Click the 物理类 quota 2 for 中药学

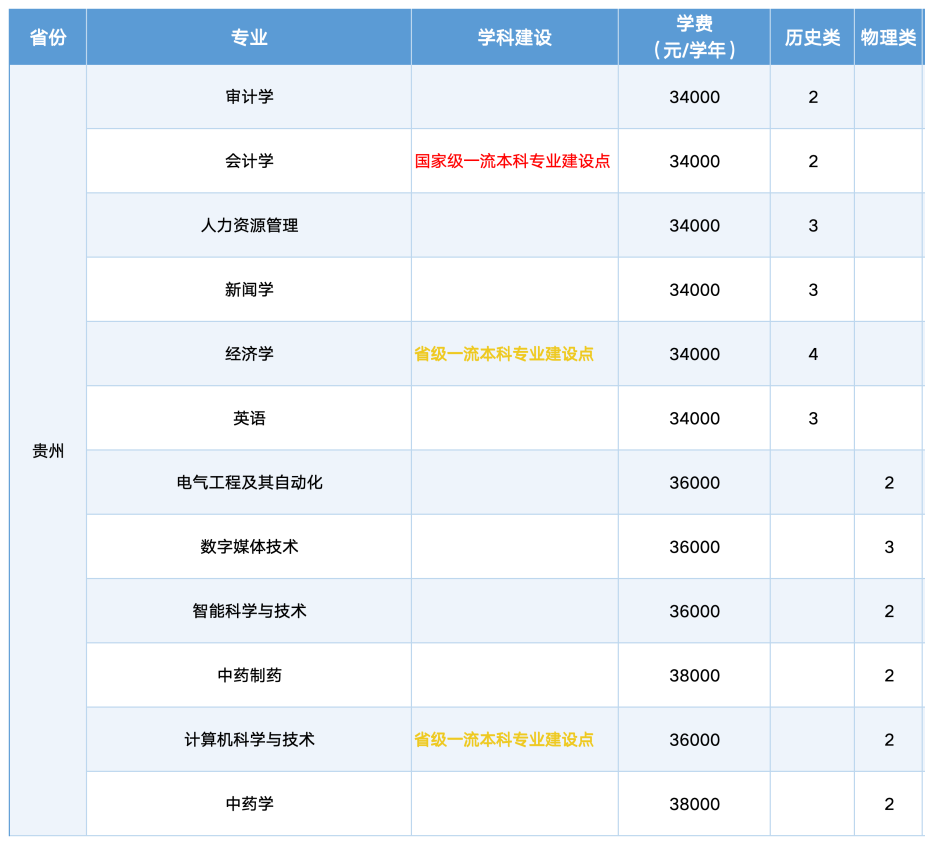click(x=889, y=804)
